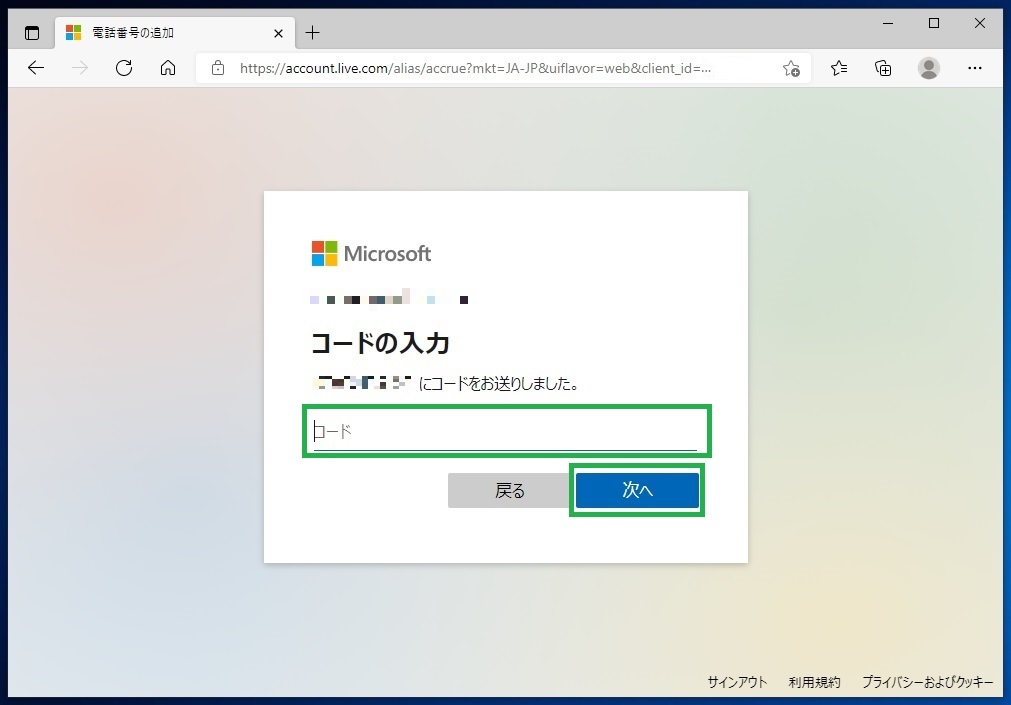Open the Collections panel

[x=883, y=68]
